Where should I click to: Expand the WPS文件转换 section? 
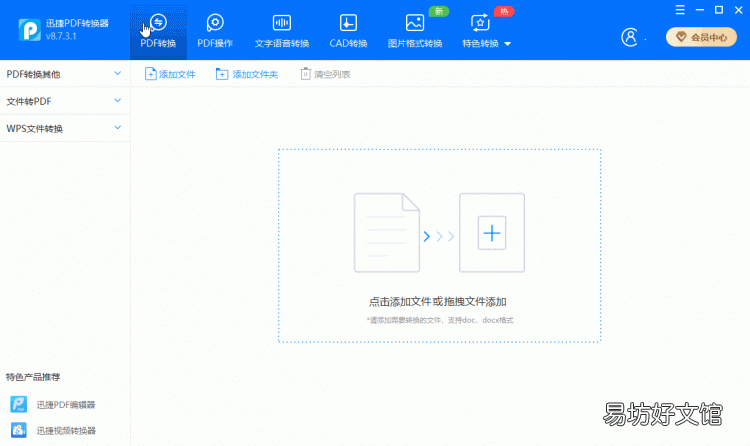coord(65,128)
